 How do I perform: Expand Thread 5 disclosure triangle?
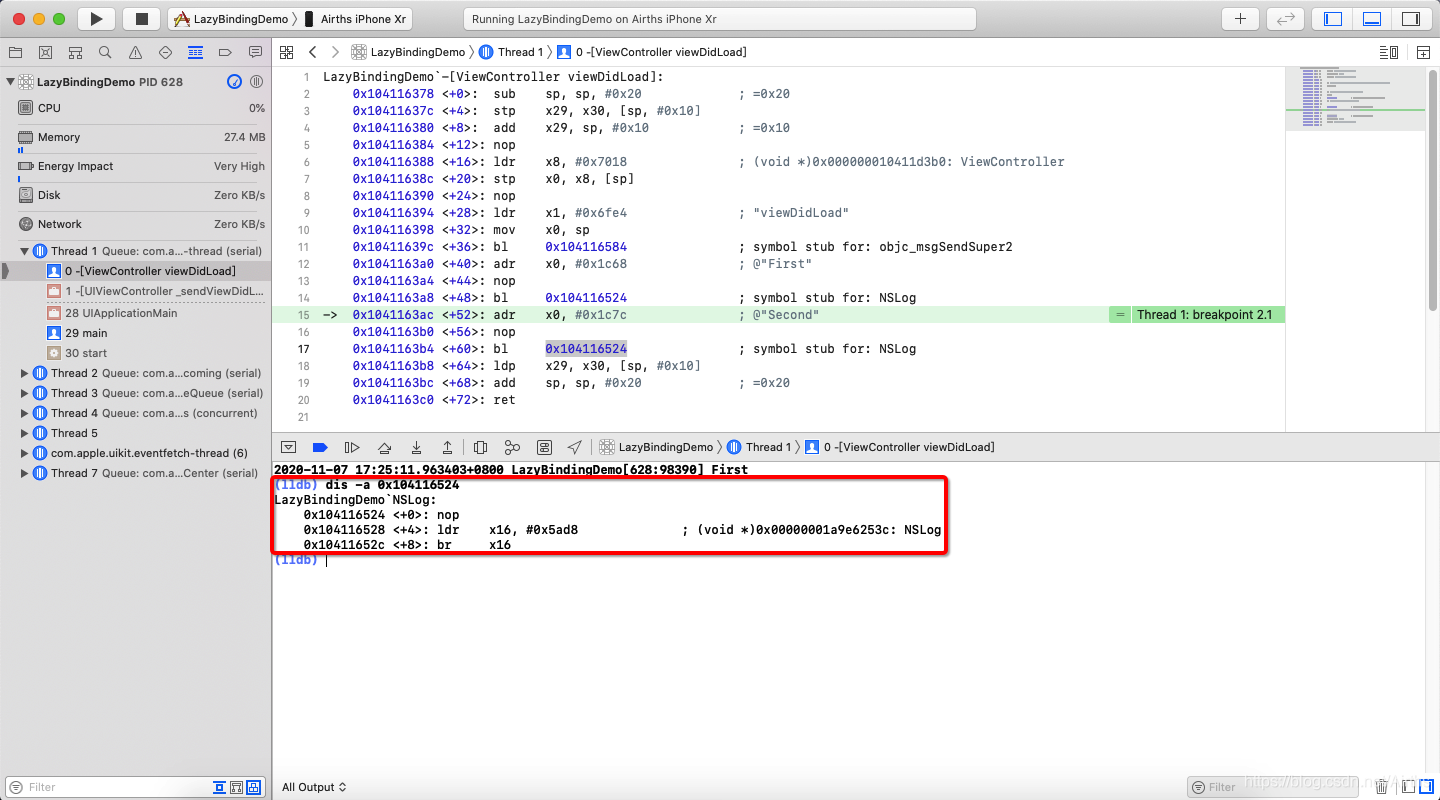25,433
